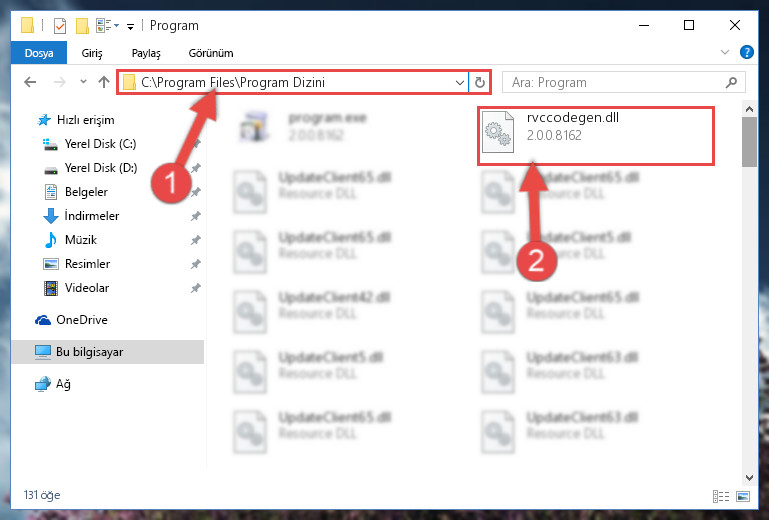Open recent locations dropdown arrow
Image resolution: width=769 pixels, height=520 pixels.
[83, 82]
